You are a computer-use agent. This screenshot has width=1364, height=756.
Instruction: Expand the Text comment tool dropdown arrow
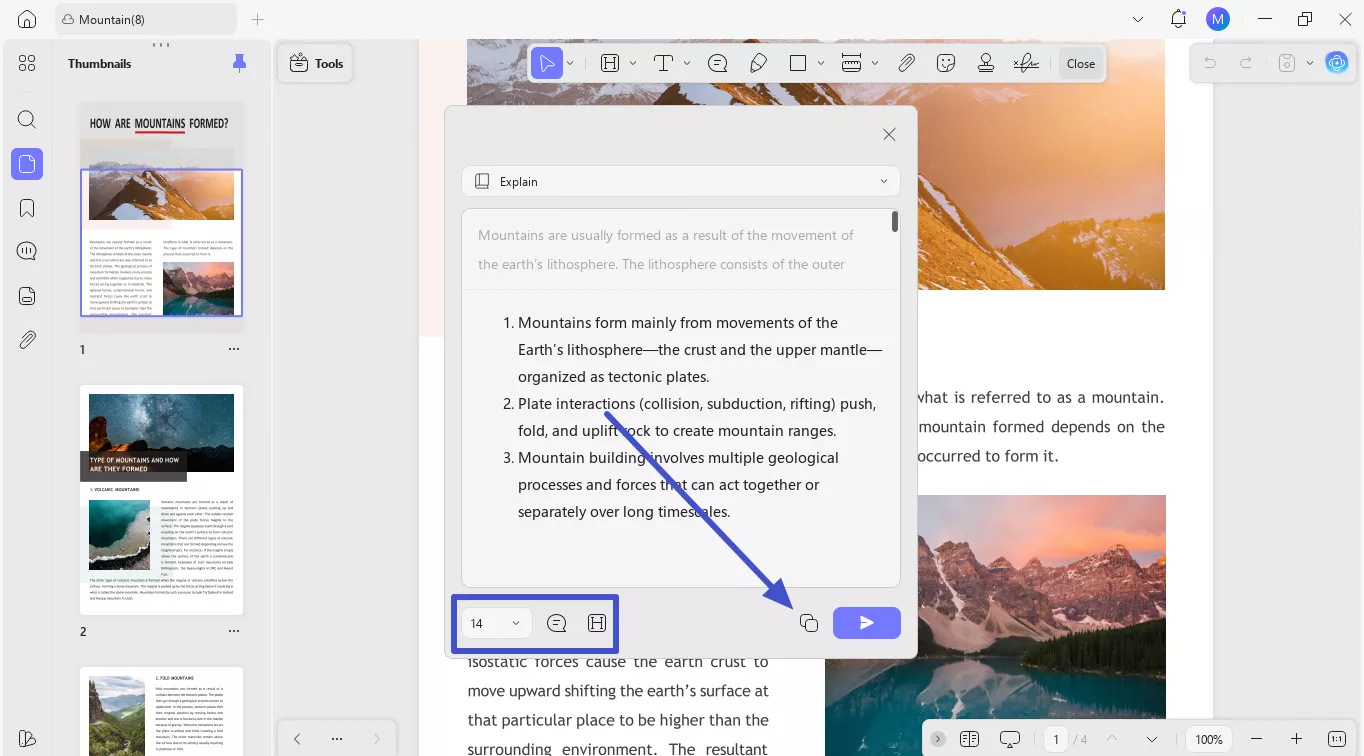coord(687,63)
